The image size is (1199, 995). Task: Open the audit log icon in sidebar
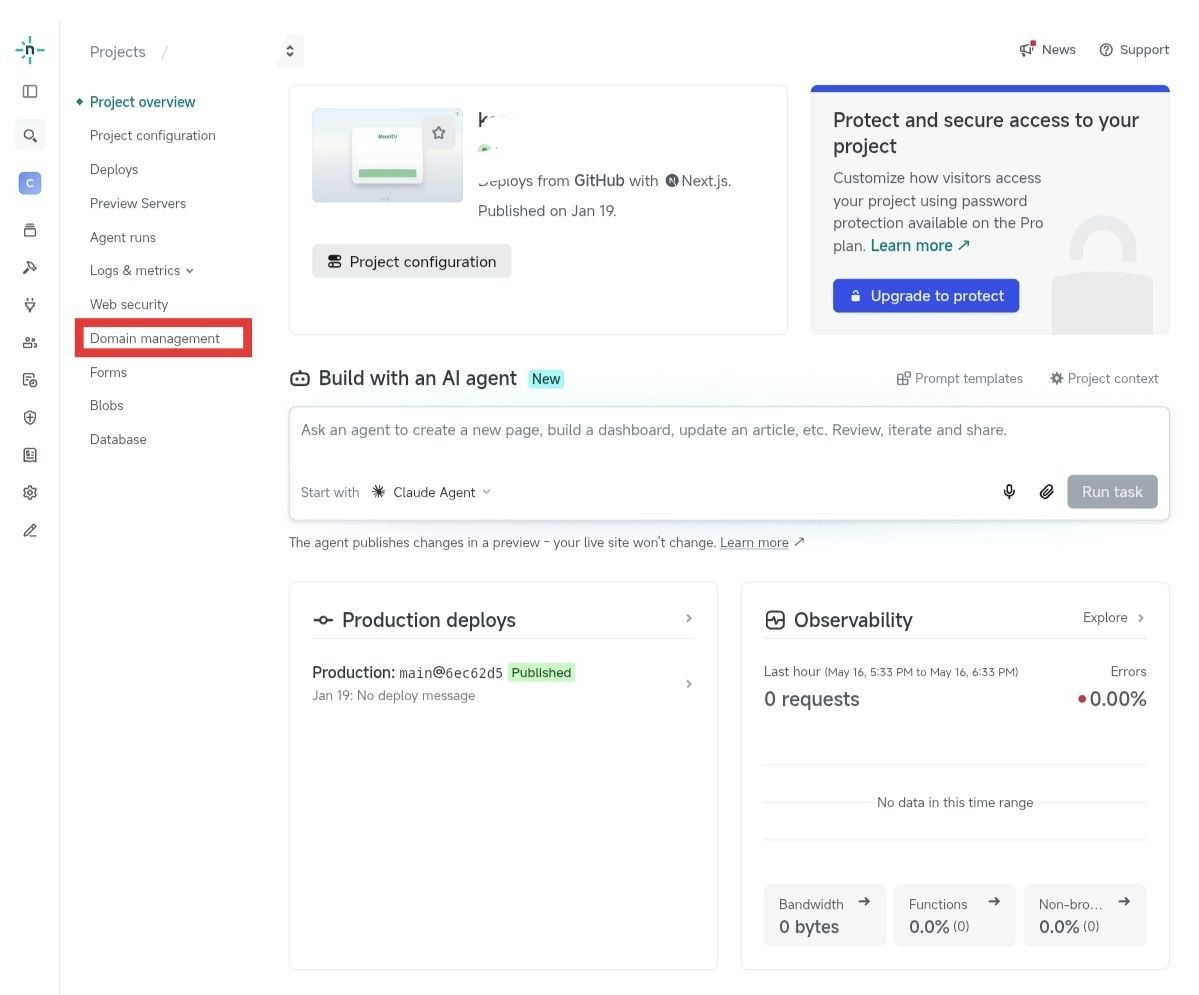pyautogui.click(x=30, y=380)
